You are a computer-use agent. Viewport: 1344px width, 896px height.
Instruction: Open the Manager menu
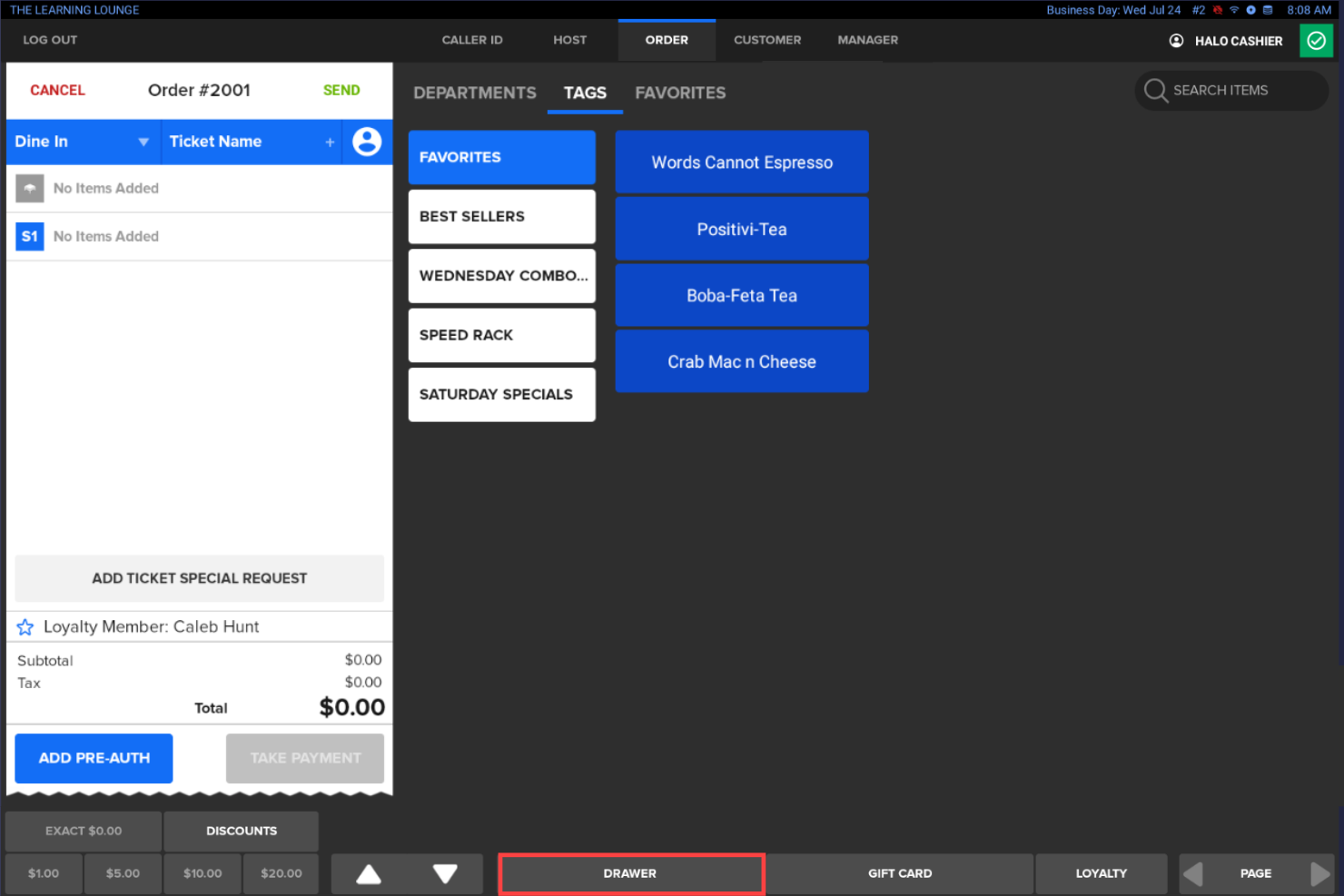[x=867, y=40]
